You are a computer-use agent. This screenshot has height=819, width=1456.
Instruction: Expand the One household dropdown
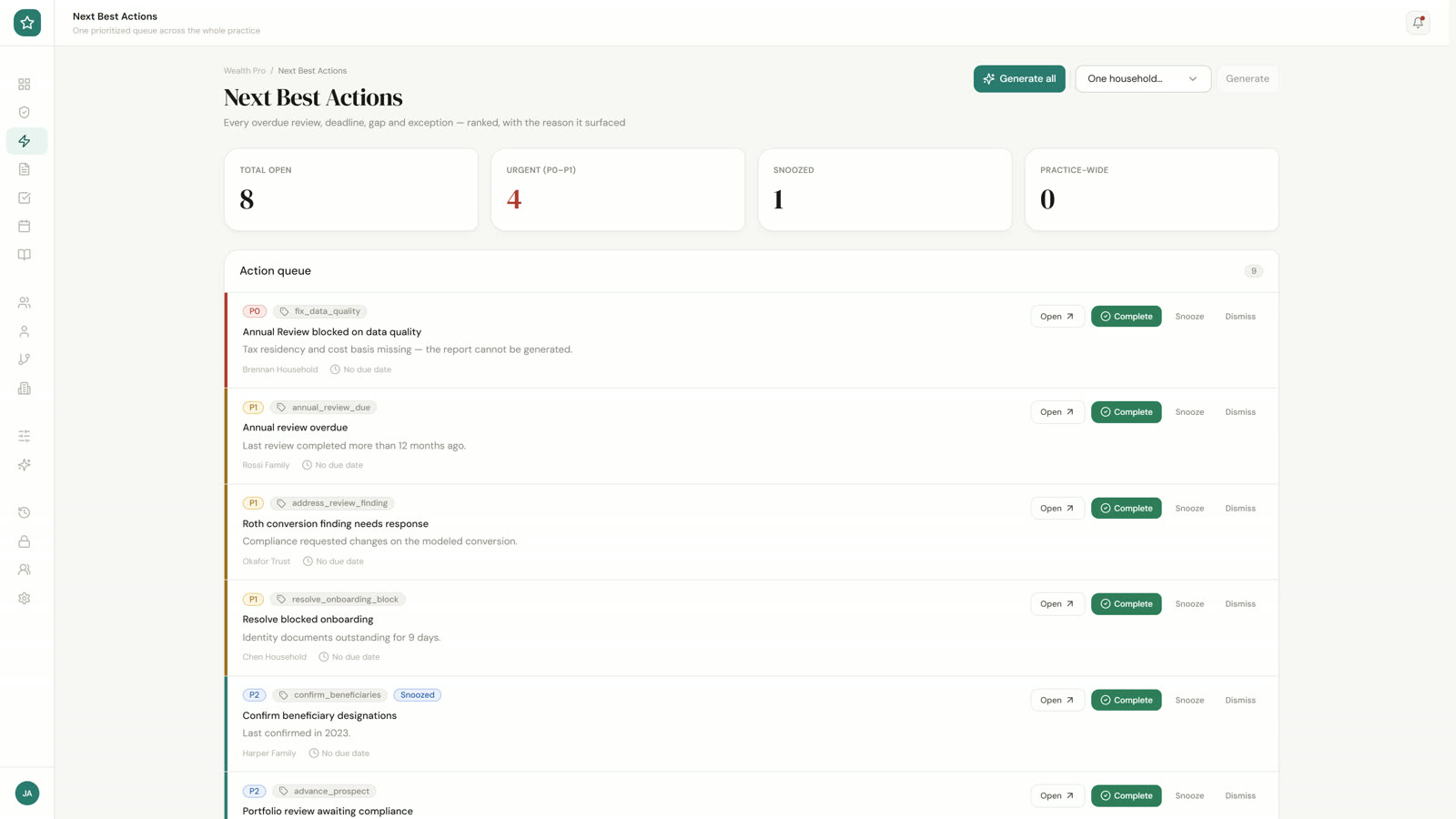tap(1143, 78)
